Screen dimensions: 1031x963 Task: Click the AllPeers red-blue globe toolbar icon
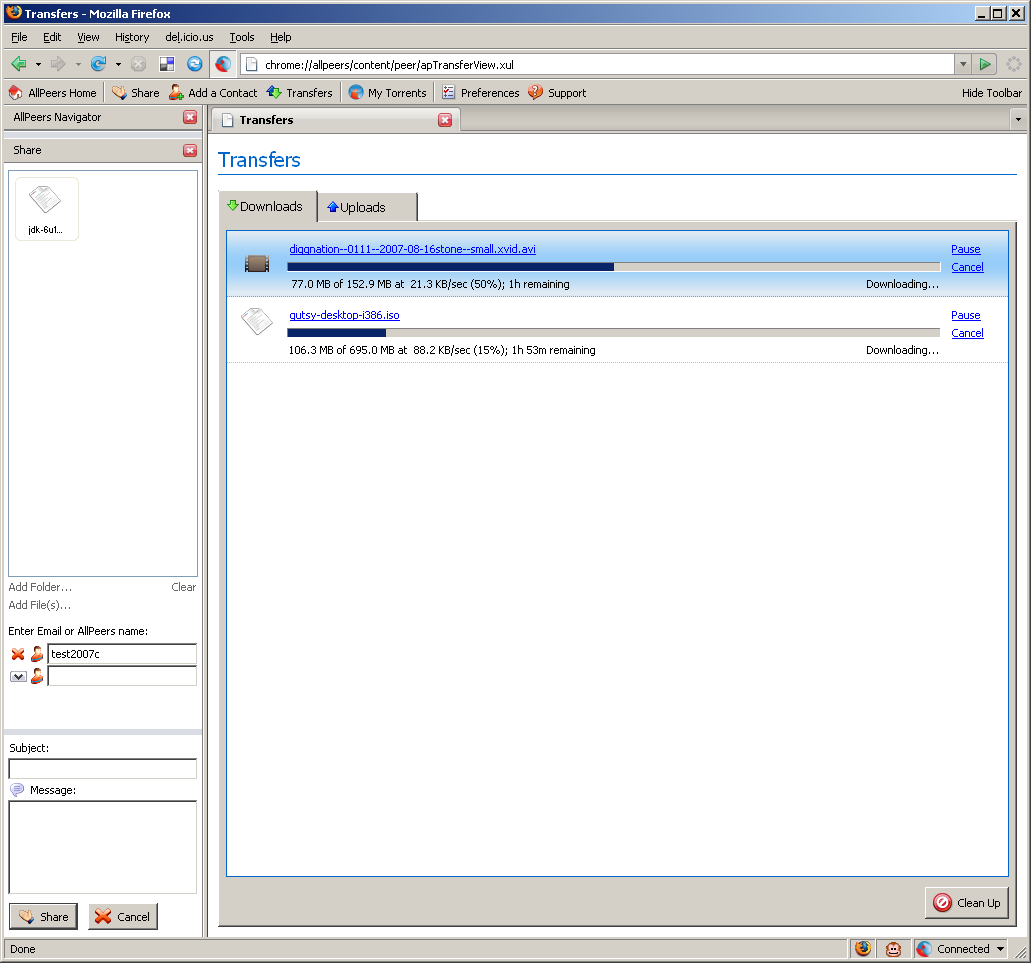[223, 64]
